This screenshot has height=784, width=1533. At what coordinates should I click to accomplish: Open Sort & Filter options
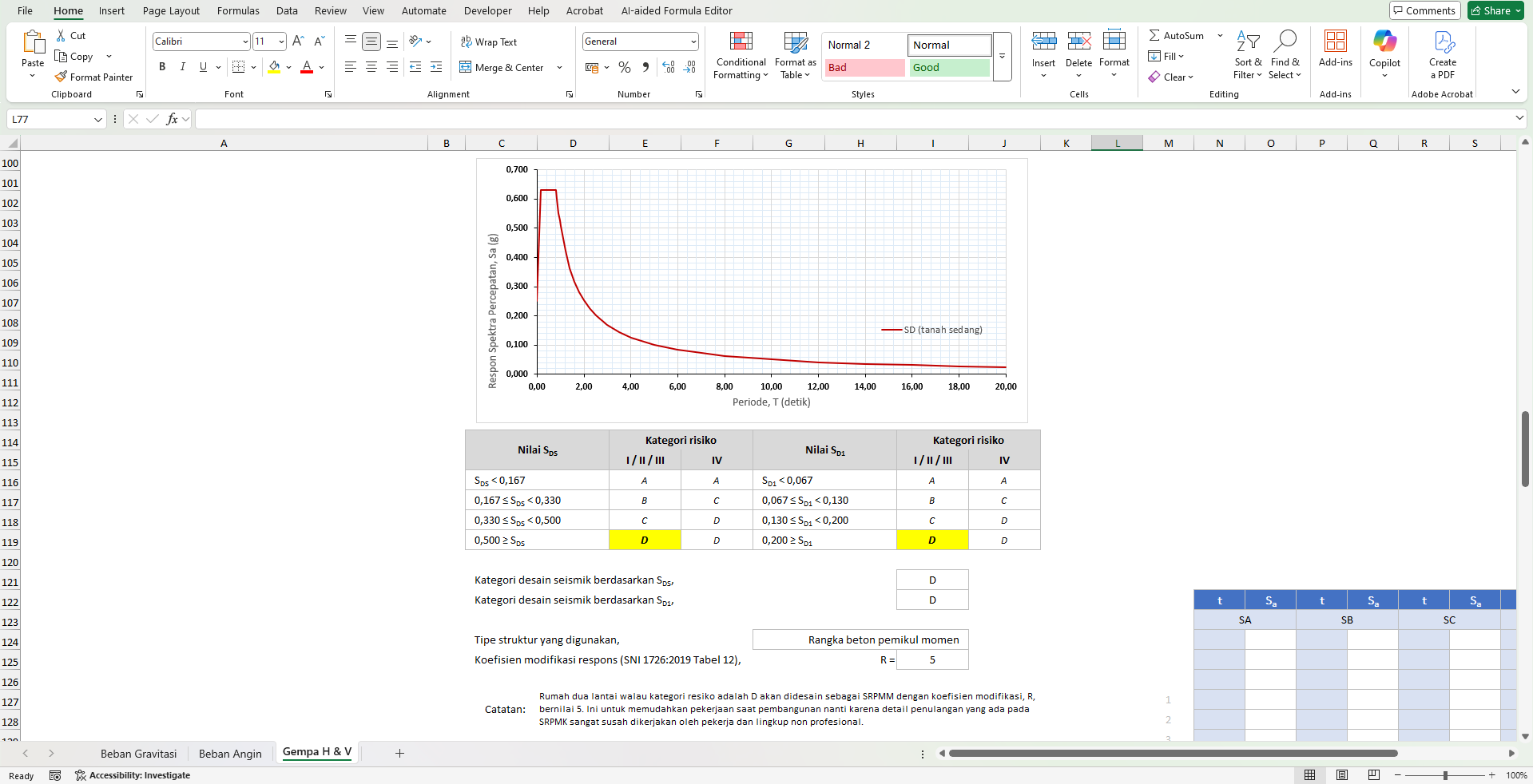[x=1248, y=56]
